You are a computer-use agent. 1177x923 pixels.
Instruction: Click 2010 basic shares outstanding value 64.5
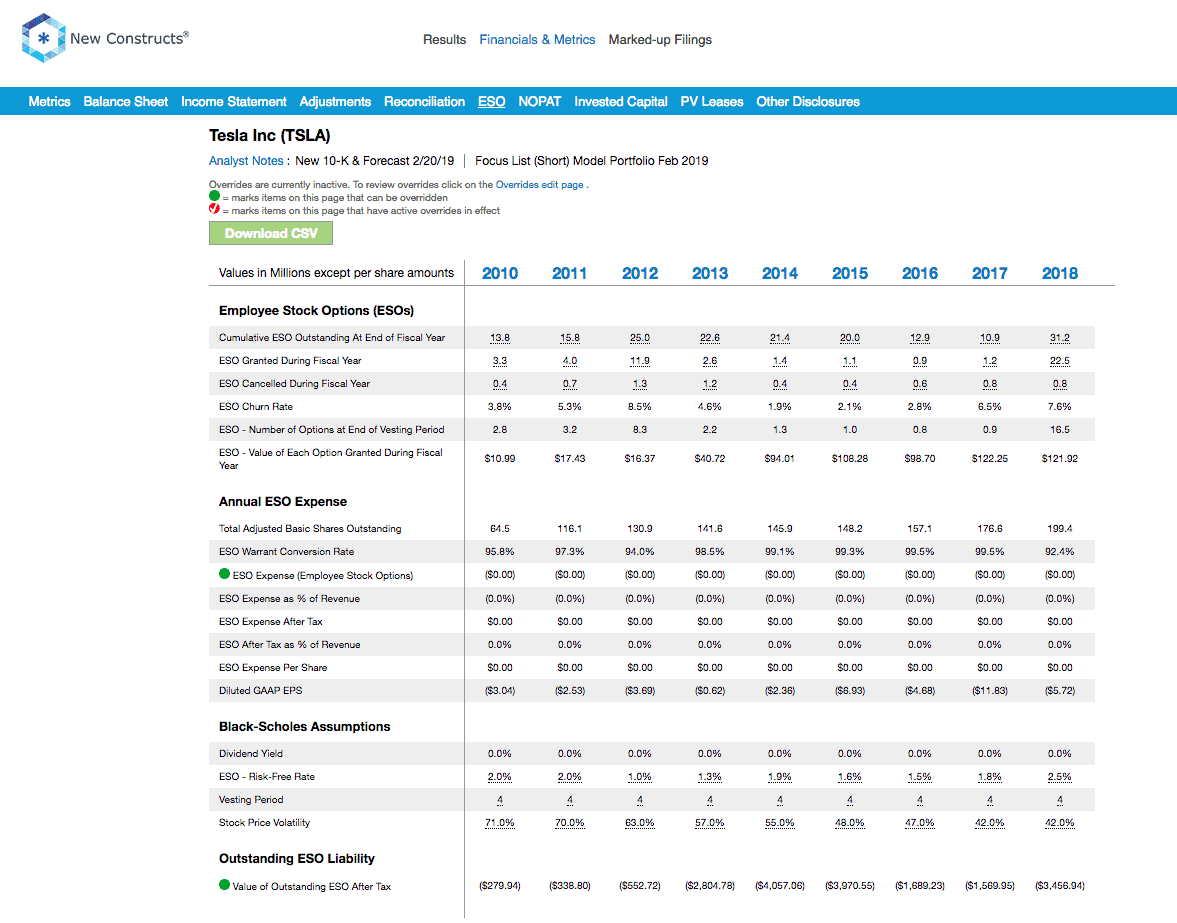(500, 529)
